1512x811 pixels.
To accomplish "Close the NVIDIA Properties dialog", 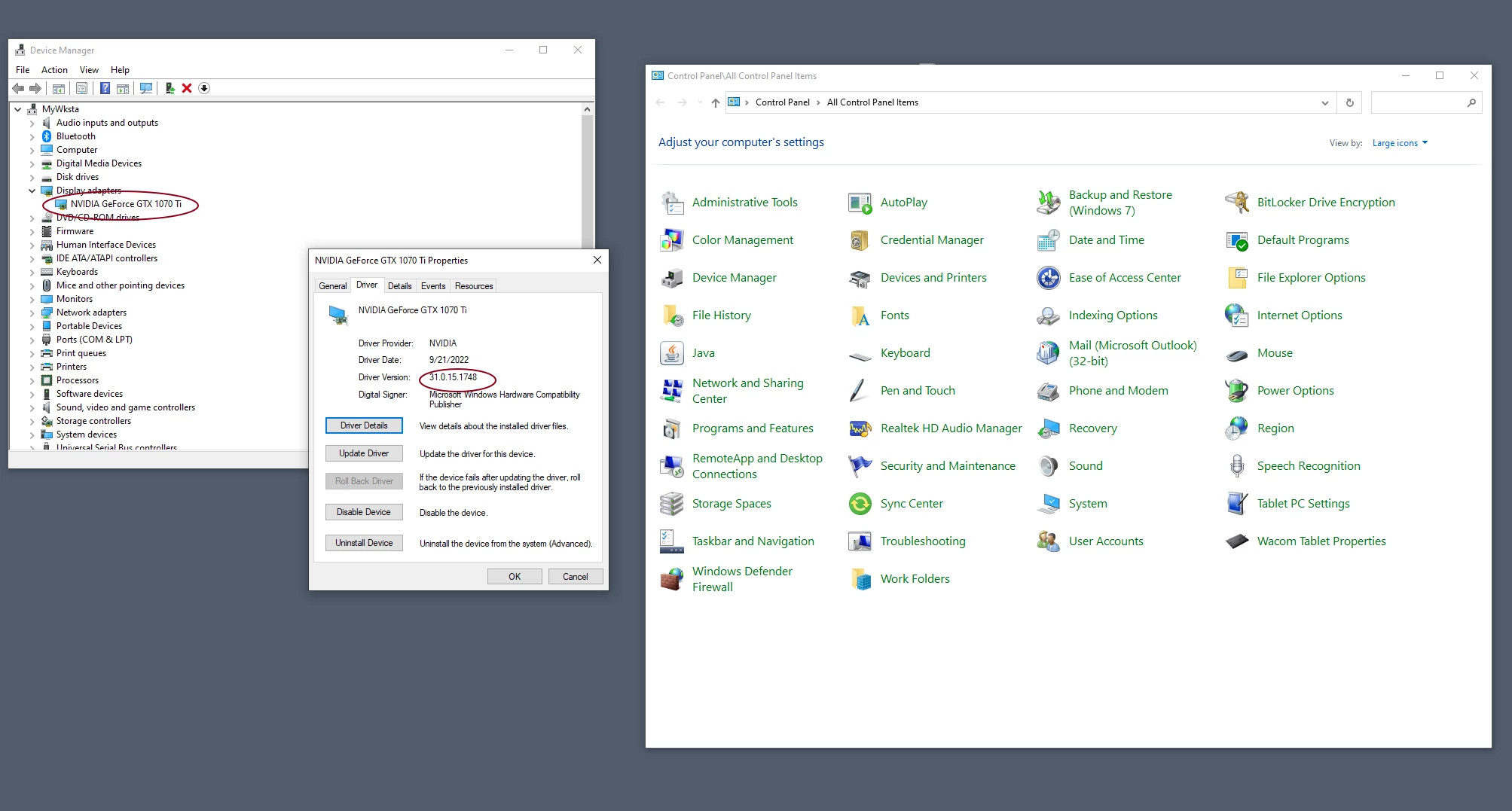I will 597,260.
